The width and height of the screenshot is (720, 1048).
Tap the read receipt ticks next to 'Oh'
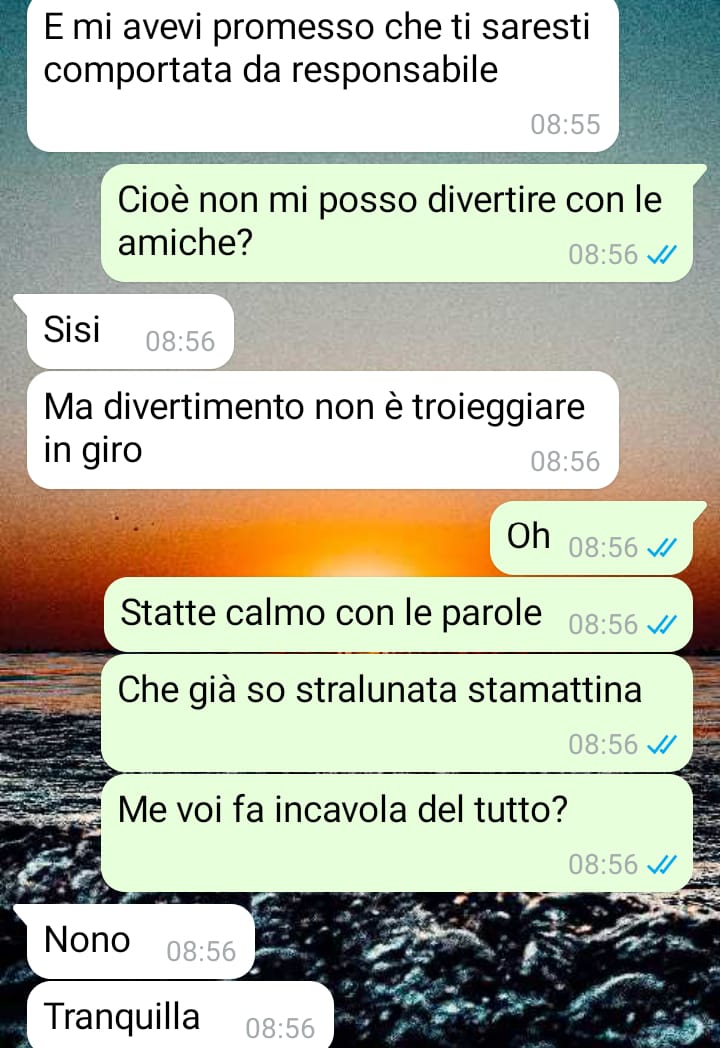click(x=663, y=547)
